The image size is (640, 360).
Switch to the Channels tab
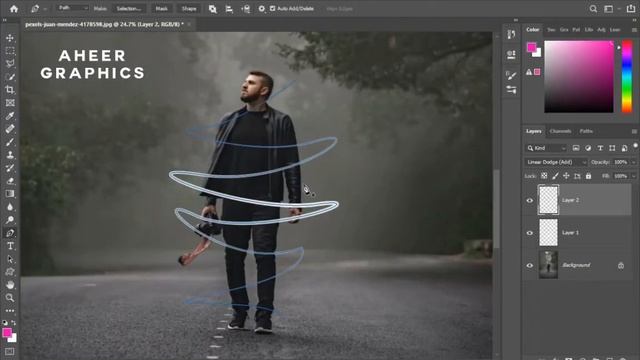[x=560, y=131]
